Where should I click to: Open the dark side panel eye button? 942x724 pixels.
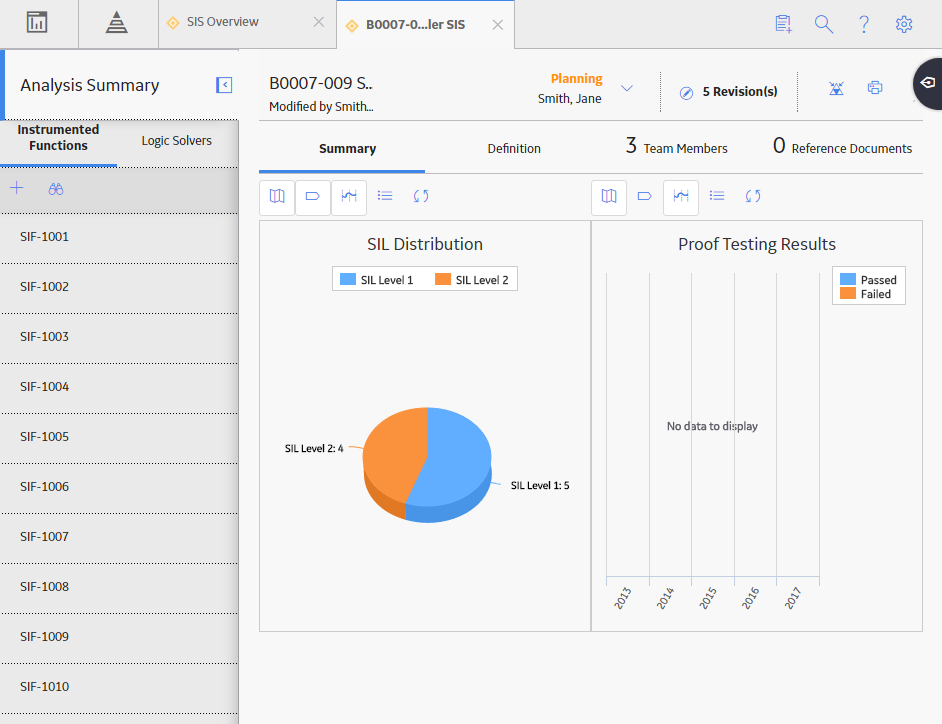[928, 83]
